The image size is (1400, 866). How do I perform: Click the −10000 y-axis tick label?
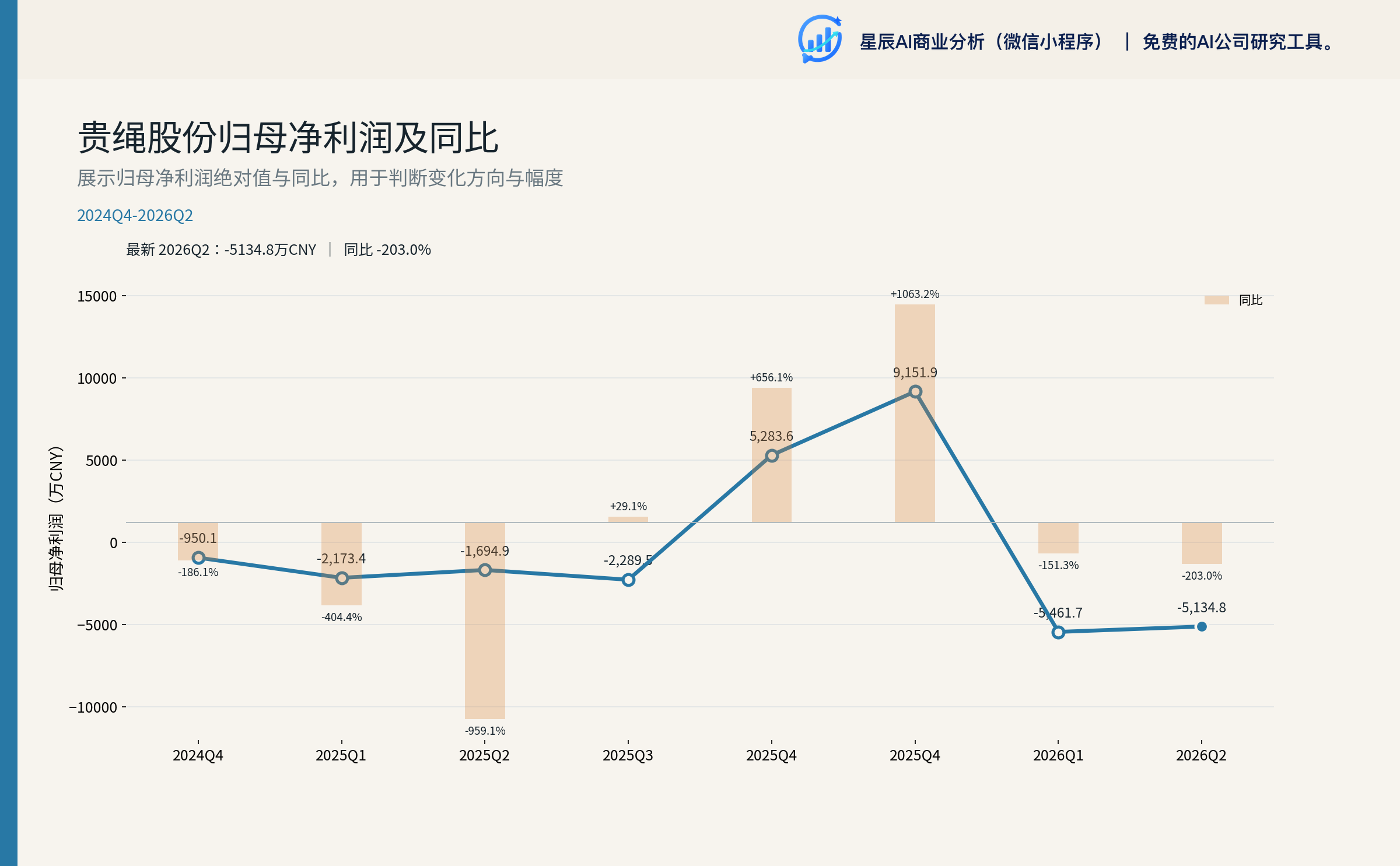click(x=93, y=707)
